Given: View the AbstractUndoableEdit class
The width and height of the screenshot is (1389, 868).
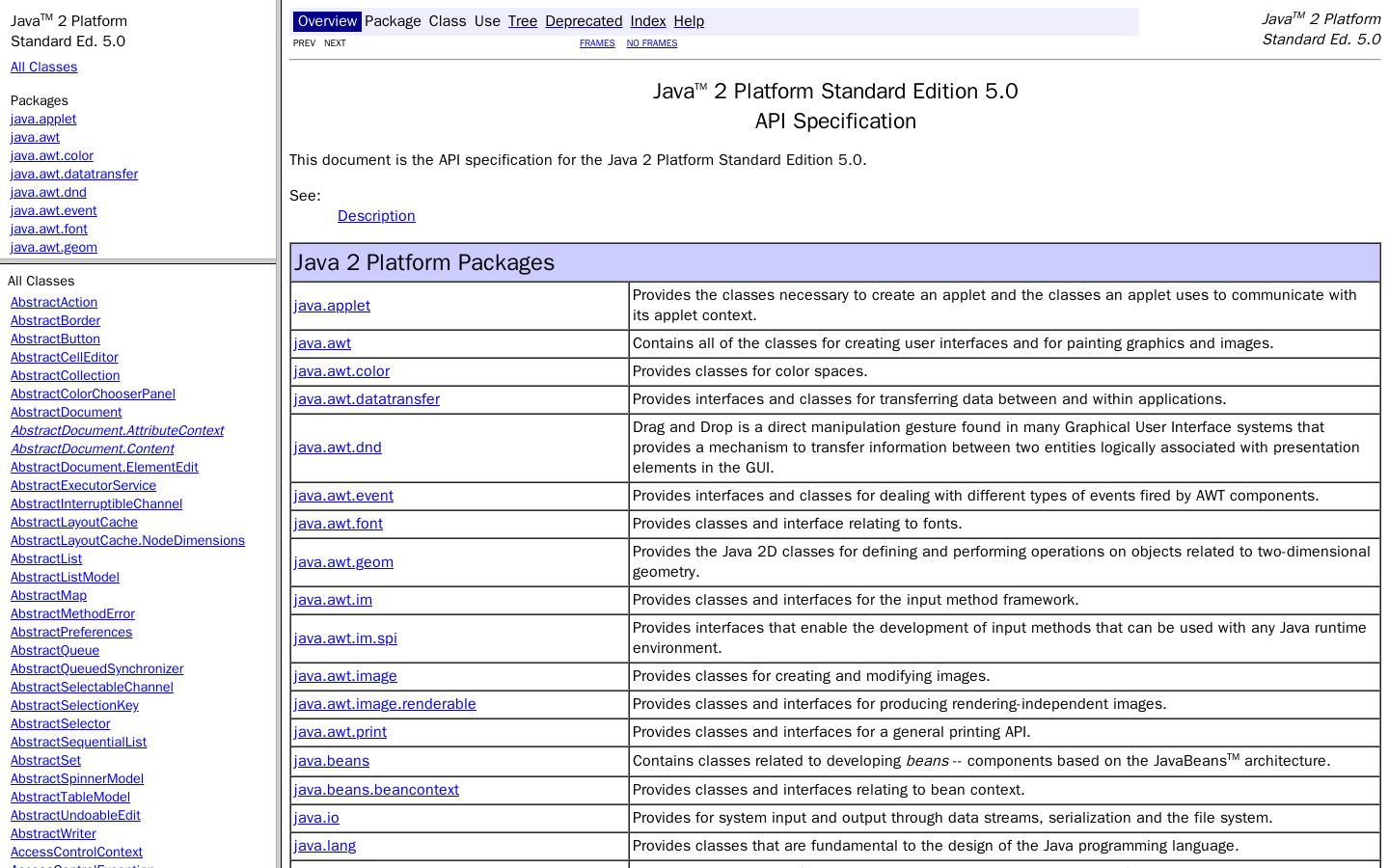Looking at the screenshot, I should 75,815.
